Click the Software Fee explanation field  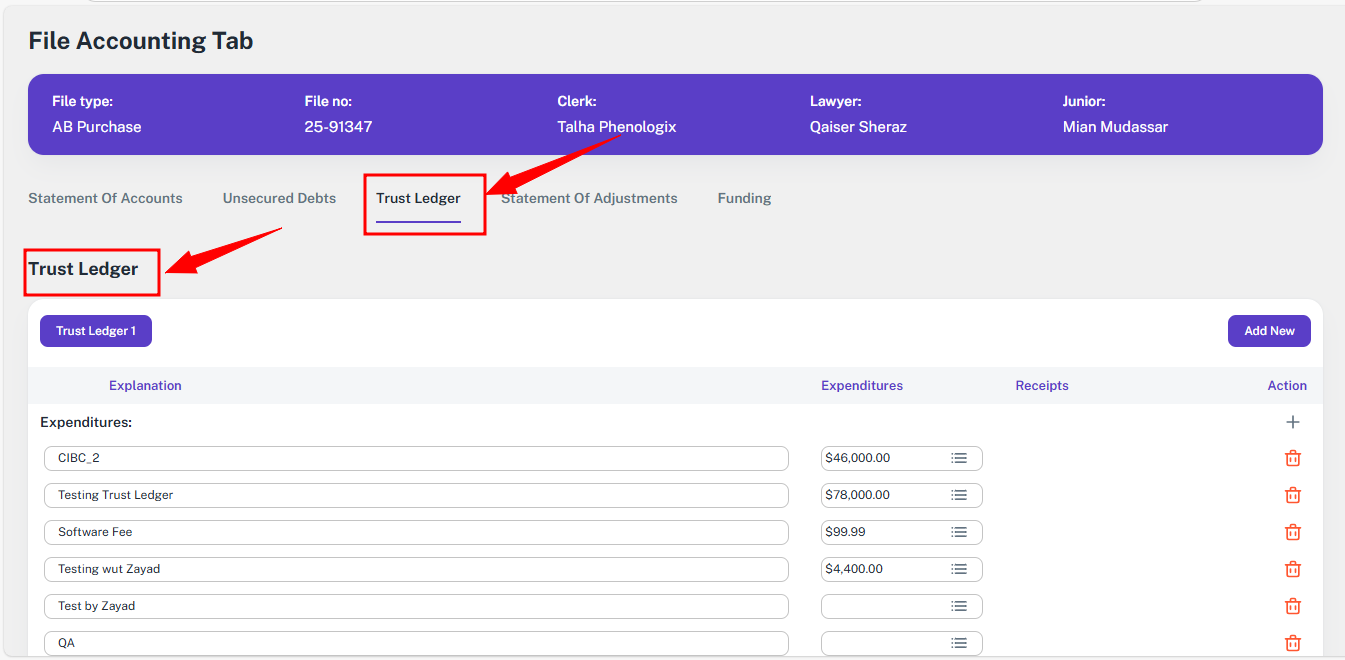pyautogui.click(x=416, y=532)
